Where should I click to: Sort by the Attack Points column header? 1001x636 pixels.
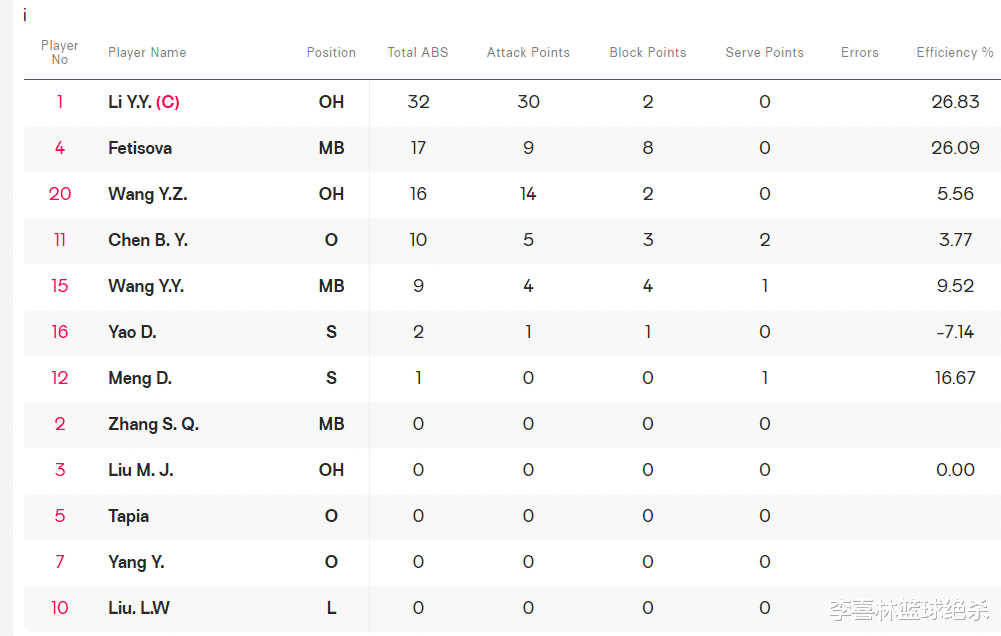(528, 53)
